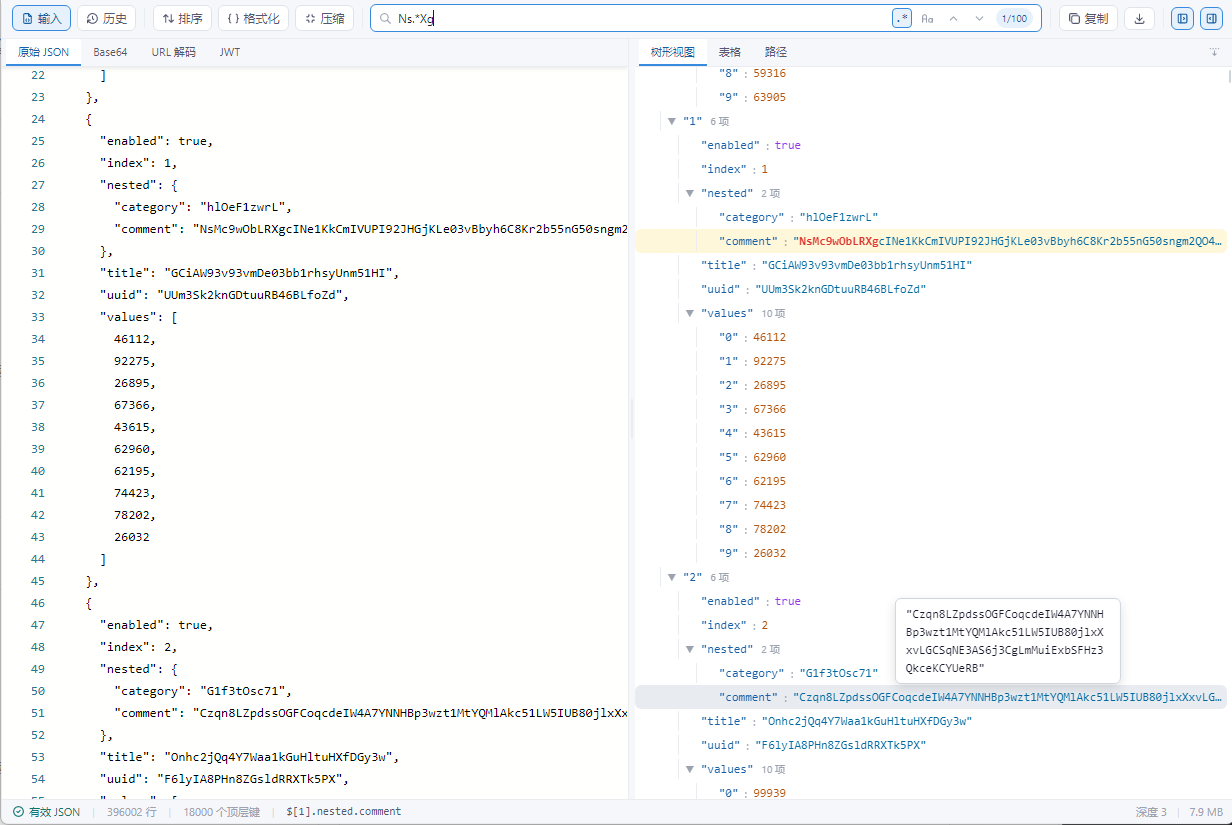Click the 复制 copy button
The height and width of the screenshot is (825, 1232).
click(x=1088, y=18)
